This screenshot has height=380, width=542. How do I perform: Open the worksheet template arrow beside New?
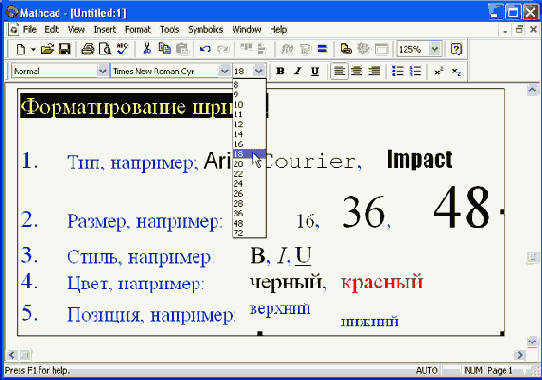tap(33, 49)
